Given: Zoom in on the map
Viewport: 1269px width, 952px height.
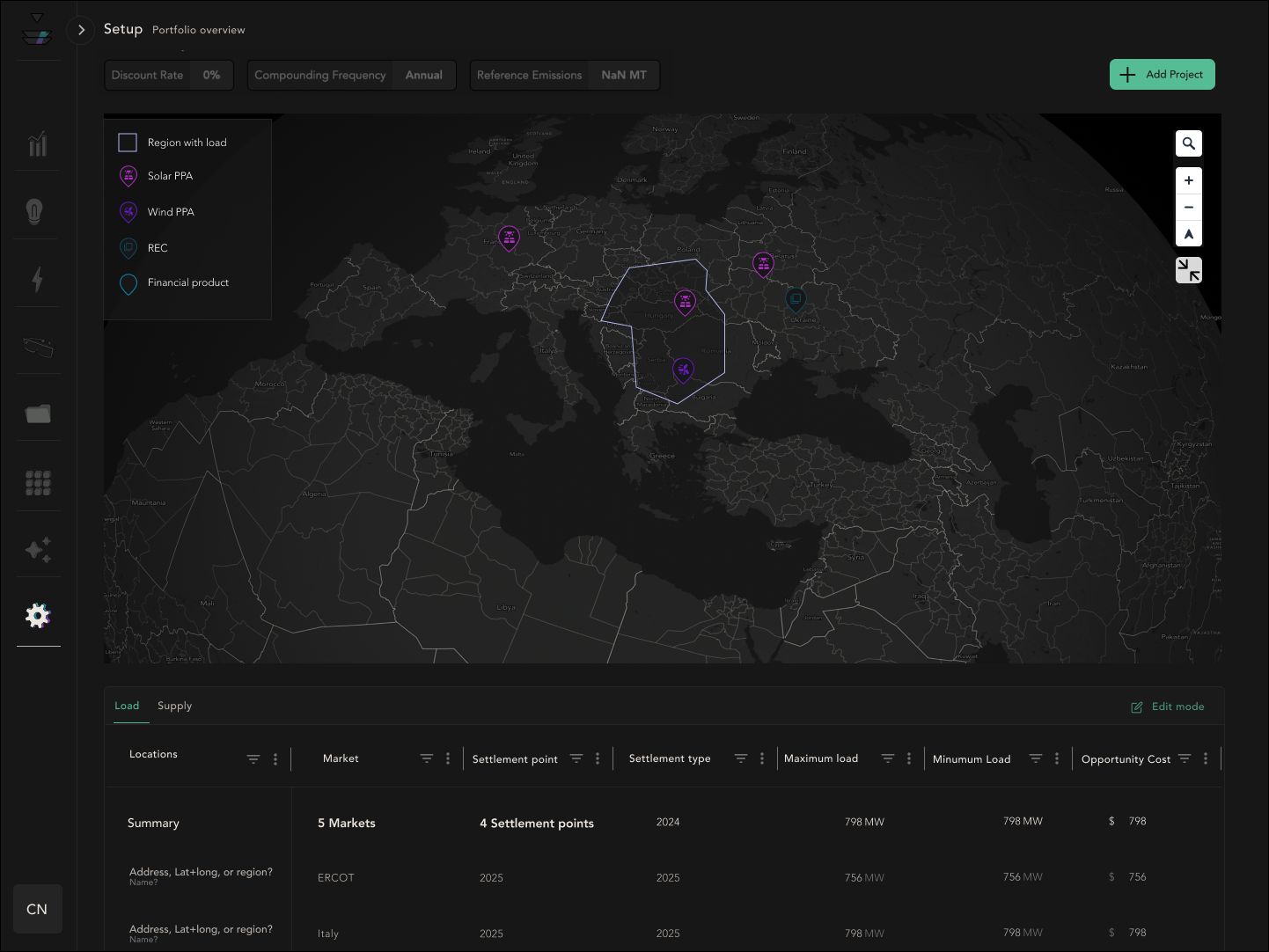Looking at the screenshot, I should [1189, 180].
